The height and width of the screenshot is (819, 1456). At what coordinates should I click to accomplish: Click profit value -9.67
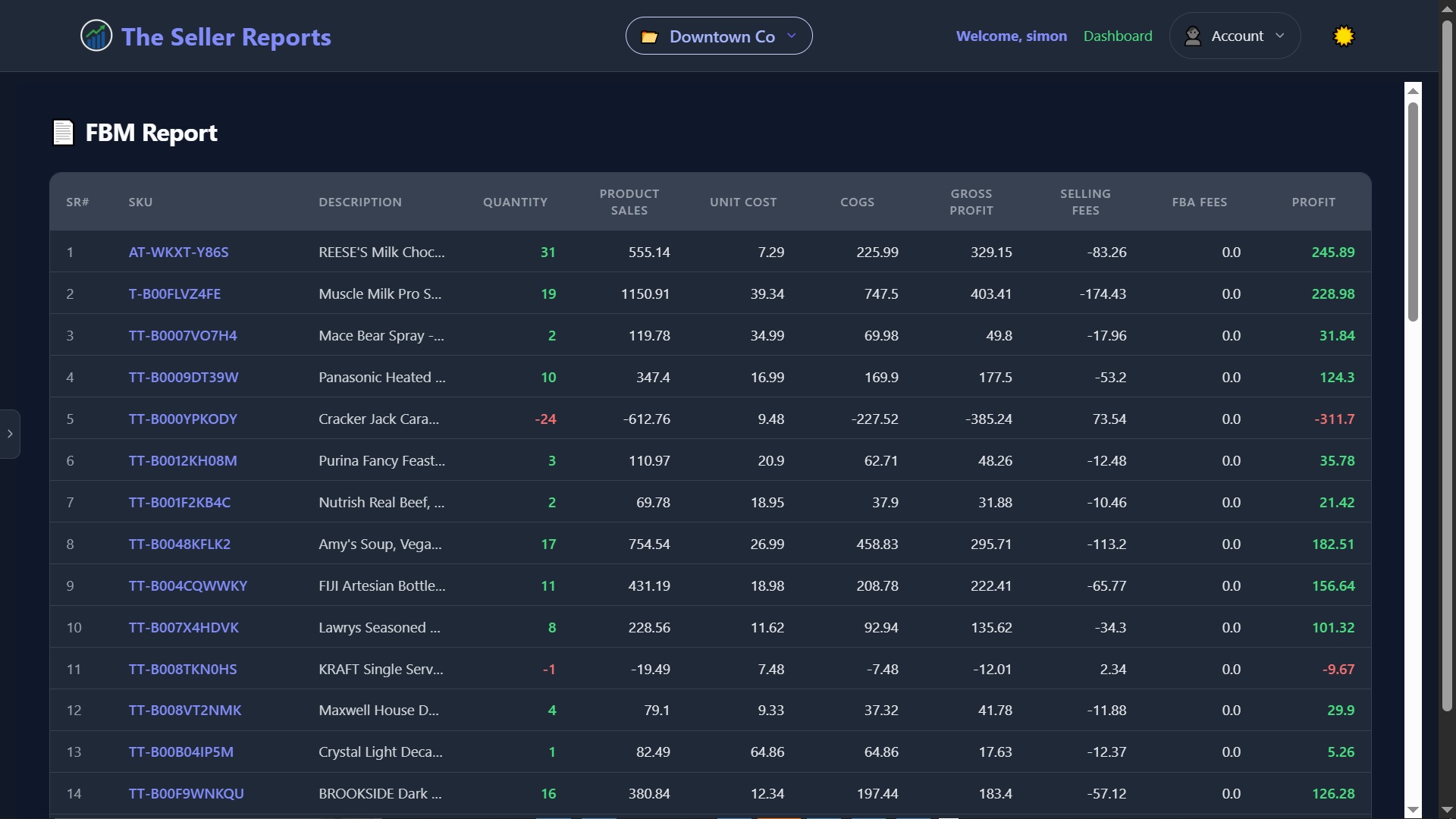(x=1338, y=669)
